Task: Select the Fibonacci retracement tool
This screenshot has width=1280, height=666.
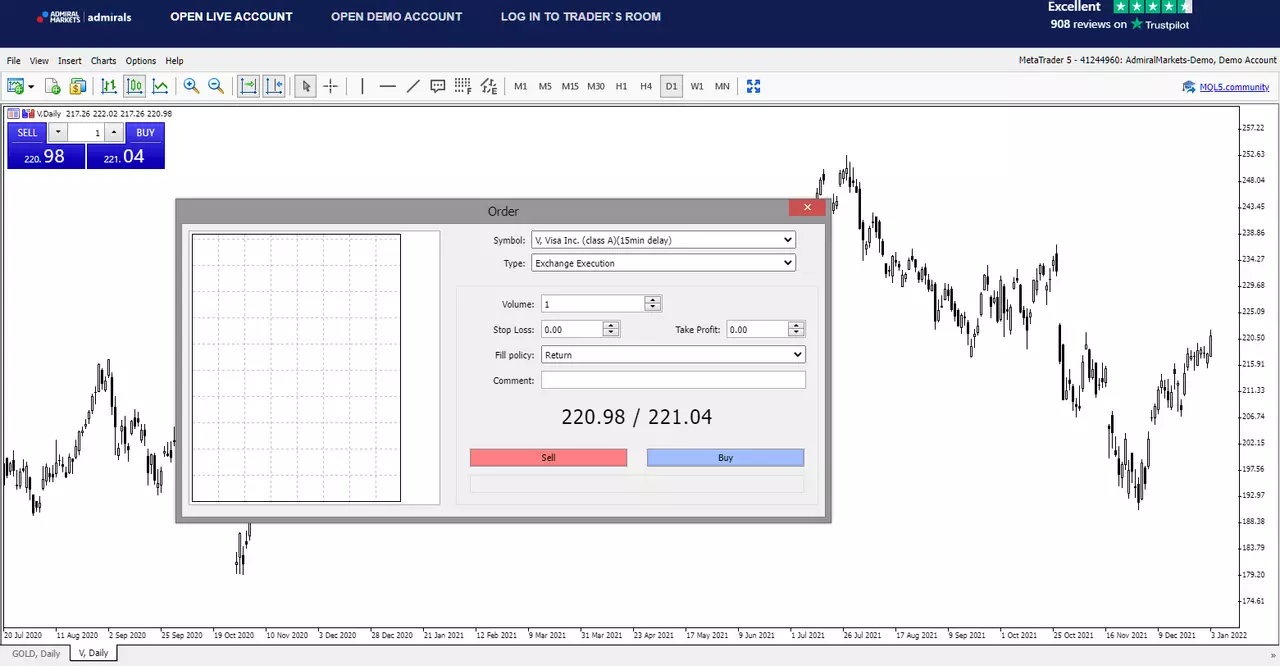Action: tap(463, 86)
